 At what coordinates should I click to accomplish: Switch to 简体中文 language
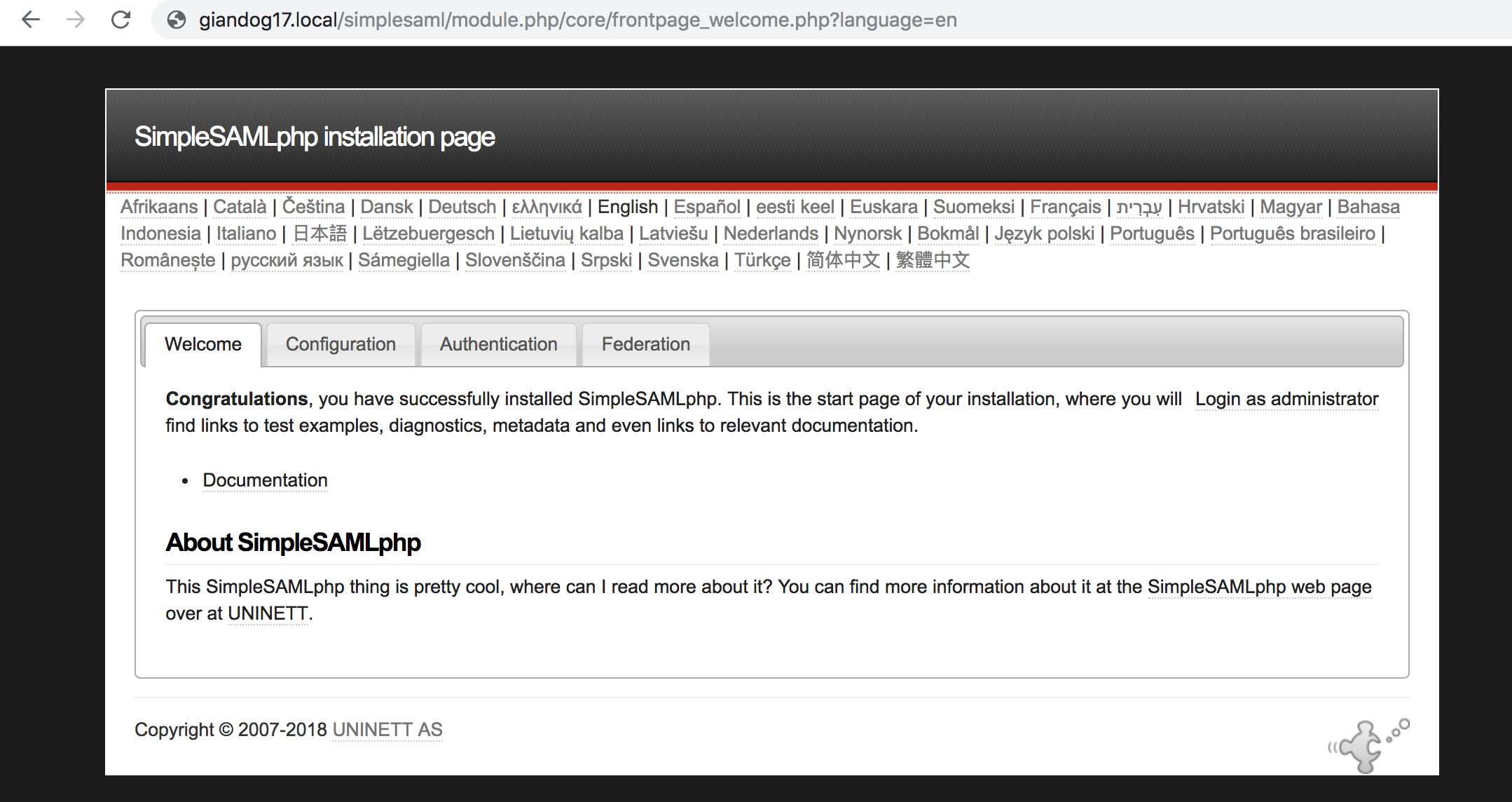coord(843,260)
